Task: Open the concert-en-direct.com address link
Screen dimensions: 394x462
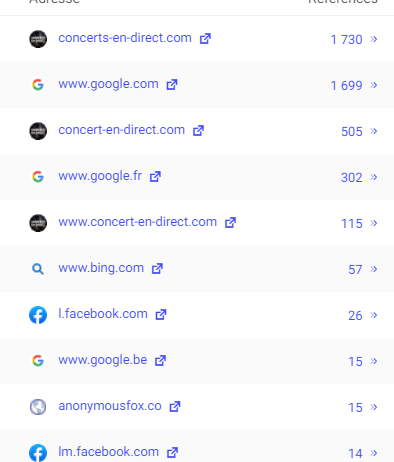Action: 122,130
